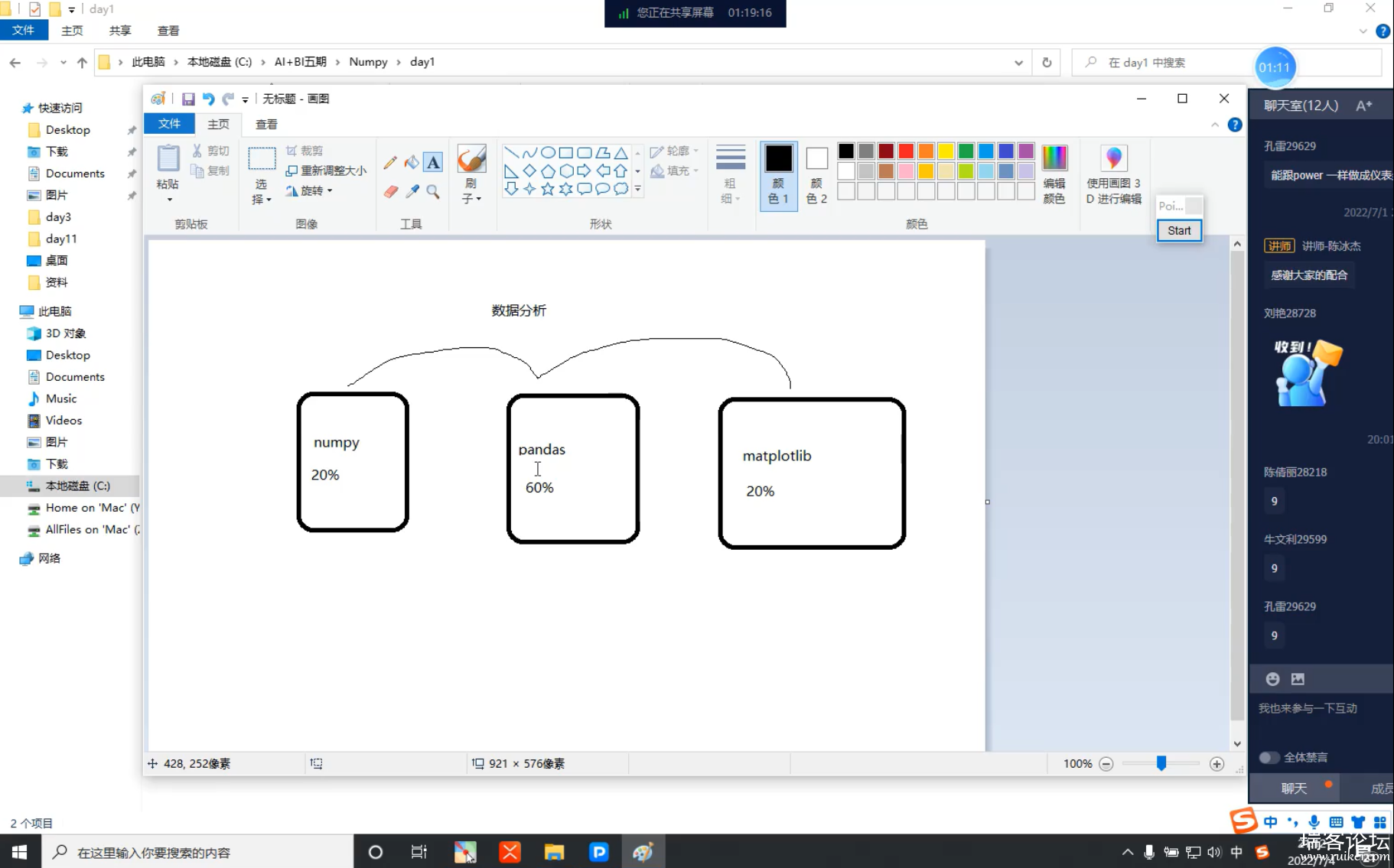Screen dimensions: 1394x868
Task: Open Edit with Paint 3D
Action: [x=1113, y=174]
